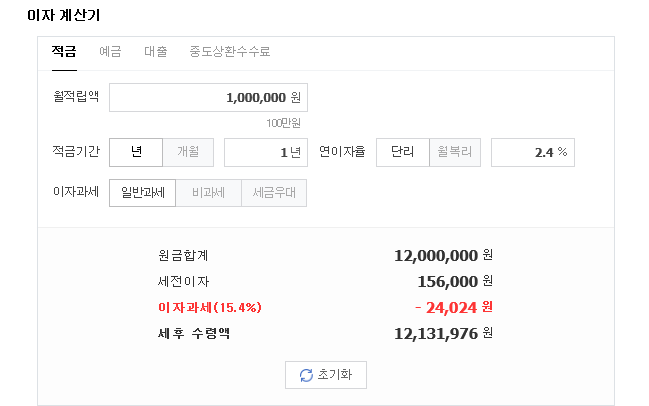The width and height of the screenshot is (649, 406).
Task: Switch to the 적금 tab
Action: click(64, 51)
